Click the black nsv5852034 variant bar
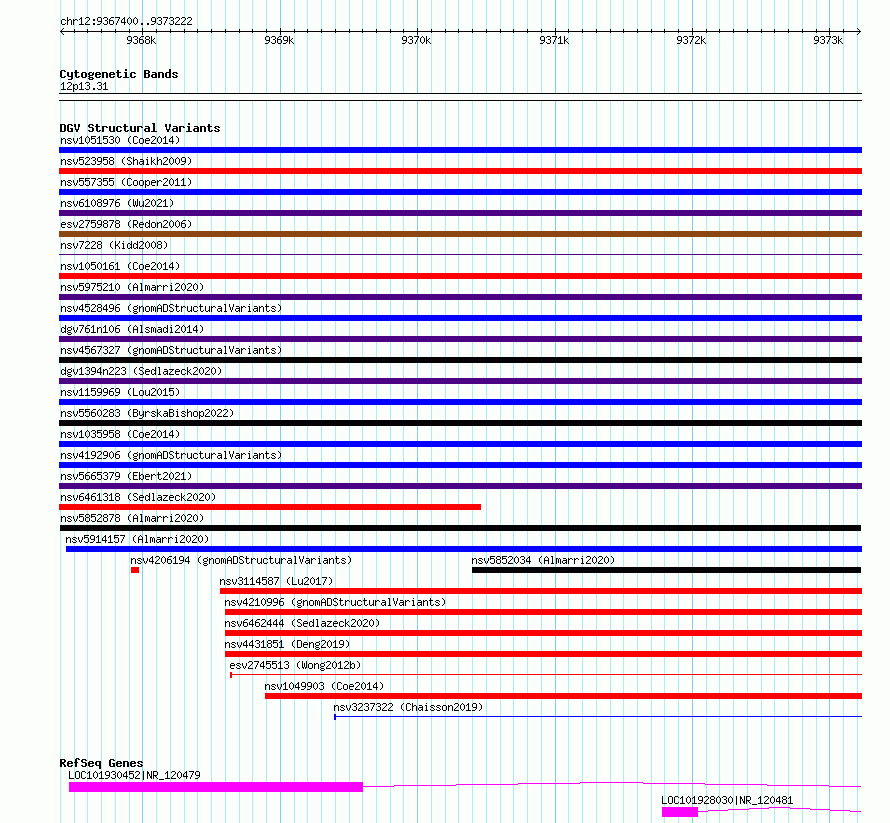890x823 pixels. point(666,570)
